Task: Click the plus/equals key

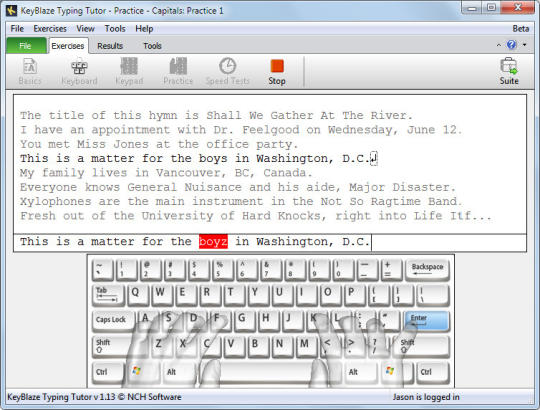Action: (x=391, y=270)
